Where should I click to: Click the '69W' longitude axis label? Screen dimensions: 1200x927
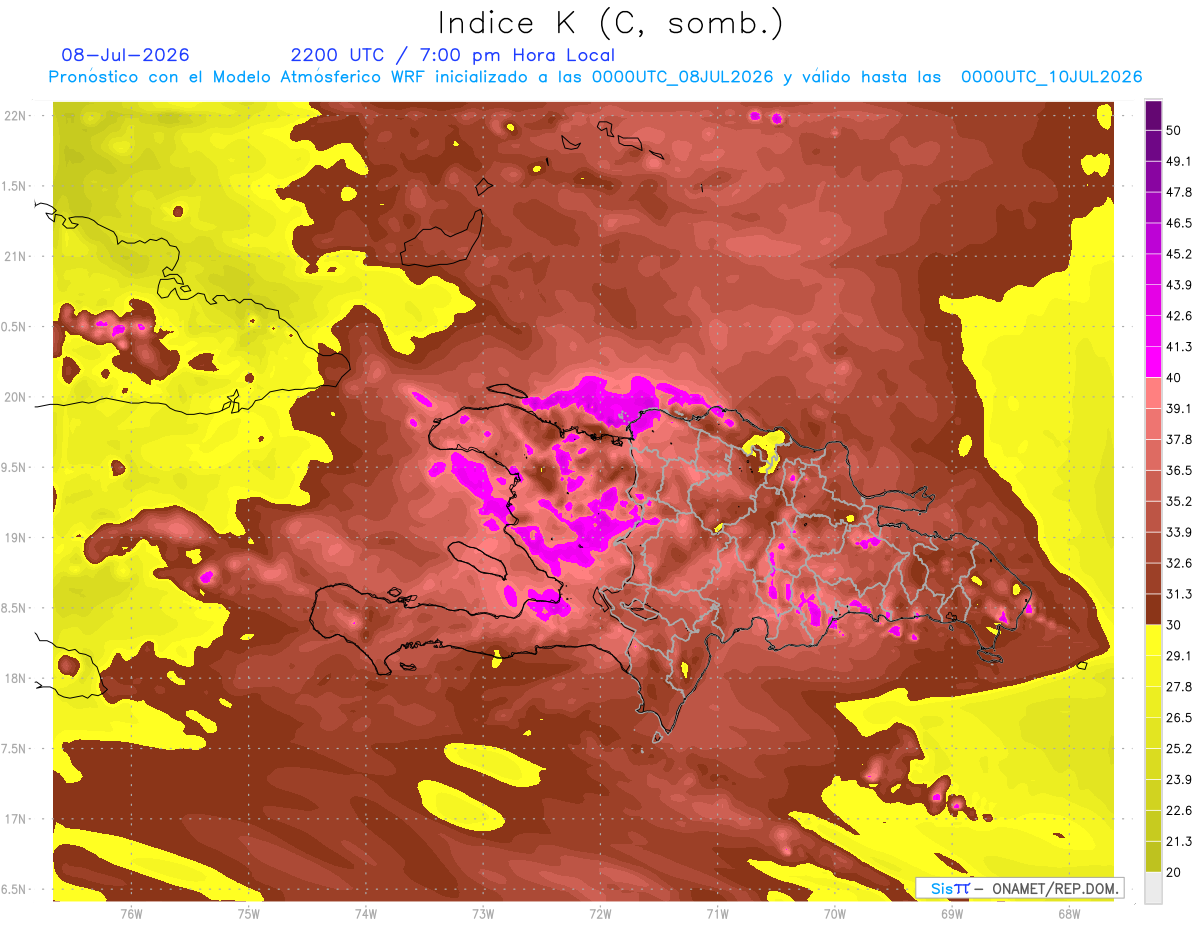coord(951,913)
